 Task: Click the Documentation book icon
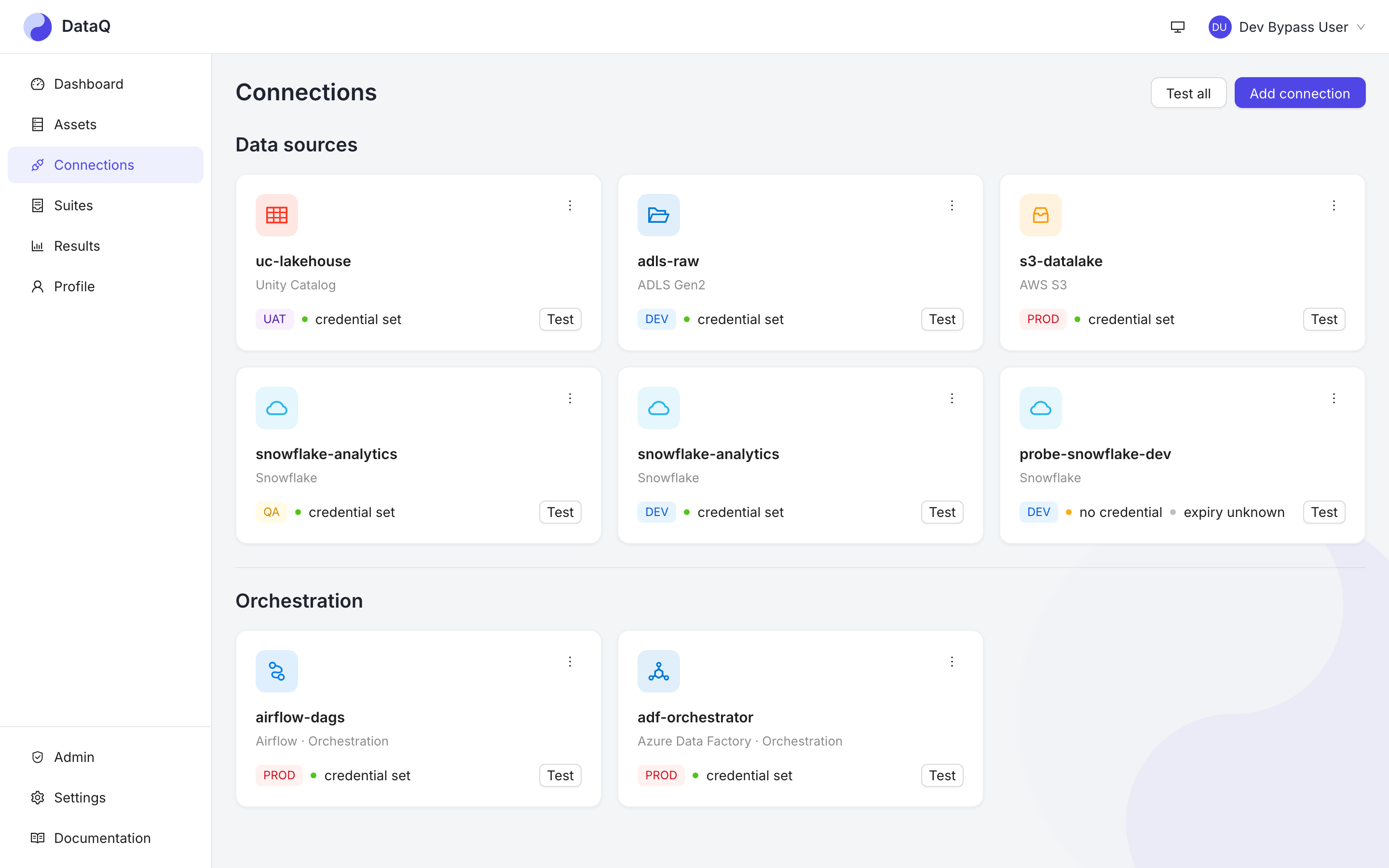click(38, 838)
